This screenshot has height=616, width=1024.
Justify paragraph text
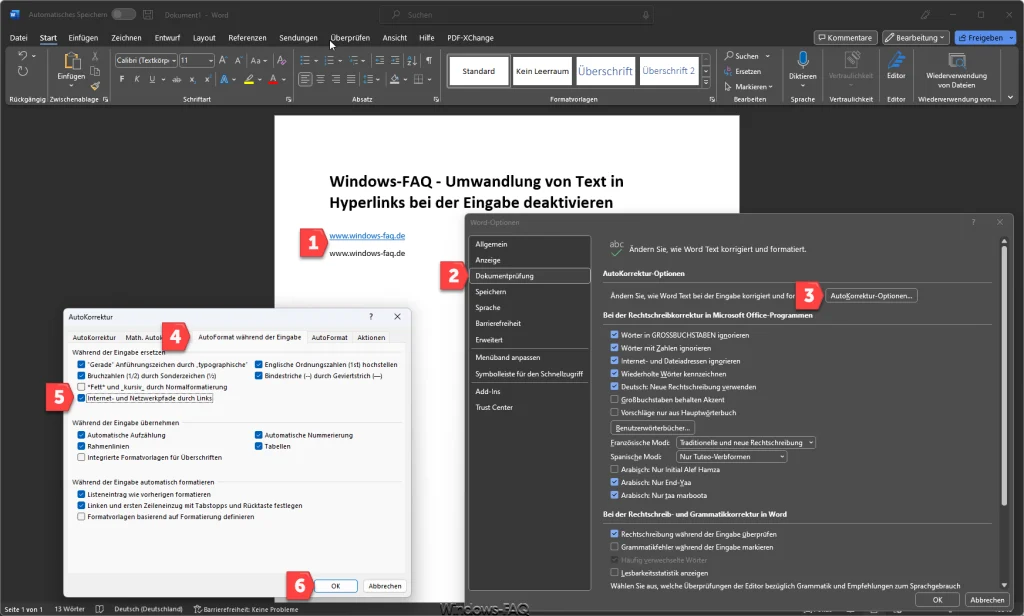351,79
